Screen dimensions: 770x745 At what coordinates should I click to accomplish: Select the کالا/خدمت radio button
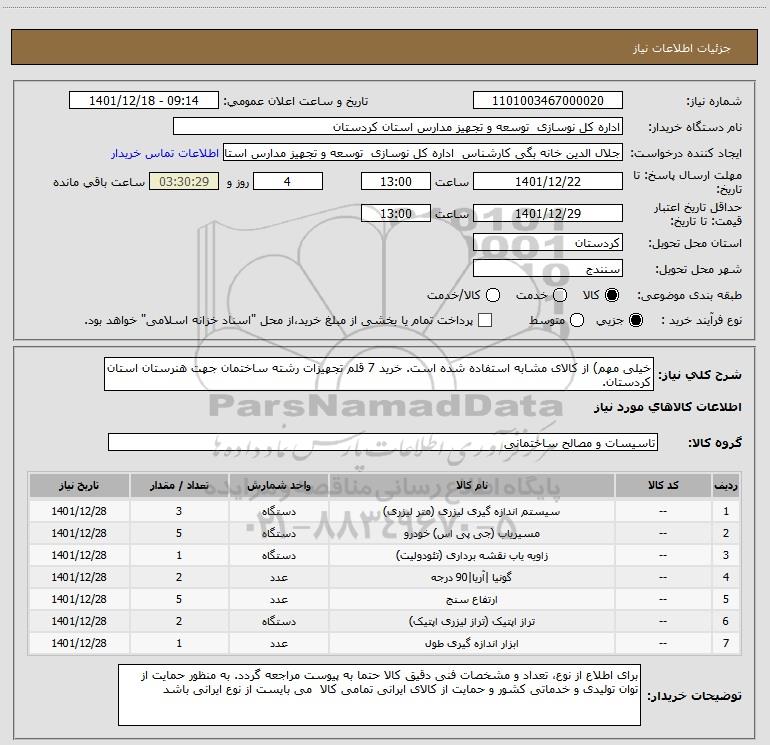493,295
